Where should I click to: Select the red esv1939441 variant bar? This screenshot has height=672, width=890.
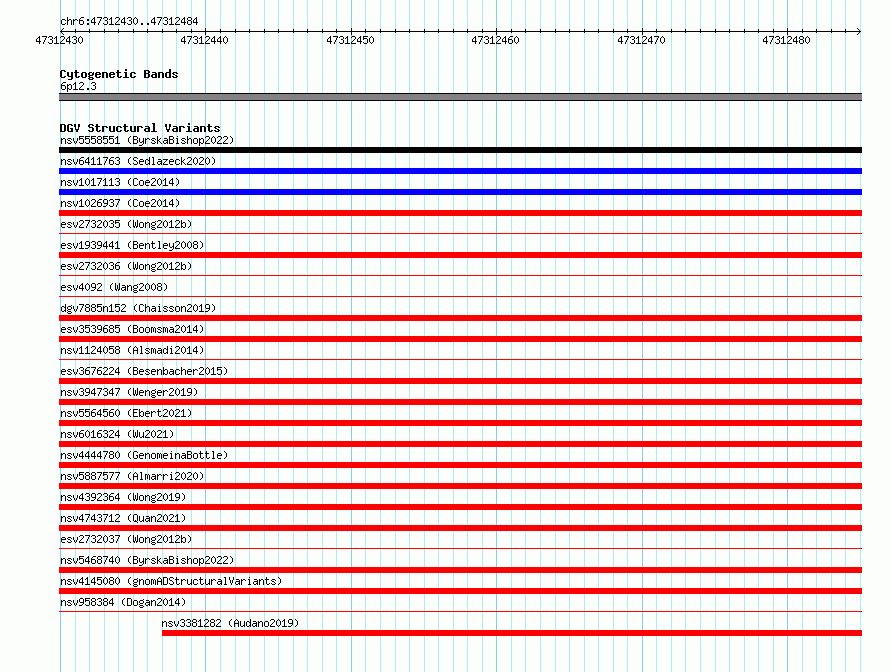[x=460, y=255]
